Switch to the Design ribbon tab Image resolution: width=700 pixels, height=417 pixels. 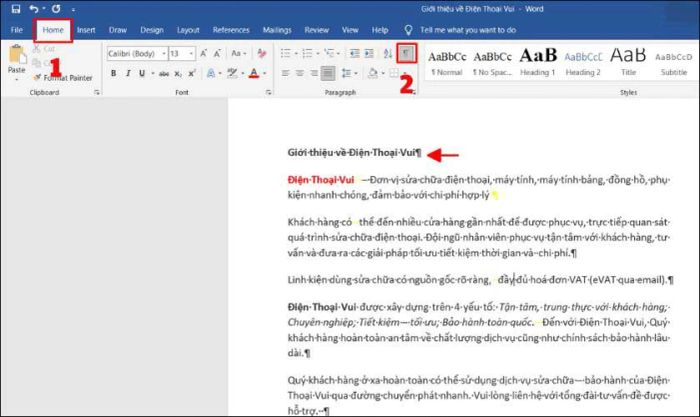[152, 30]
